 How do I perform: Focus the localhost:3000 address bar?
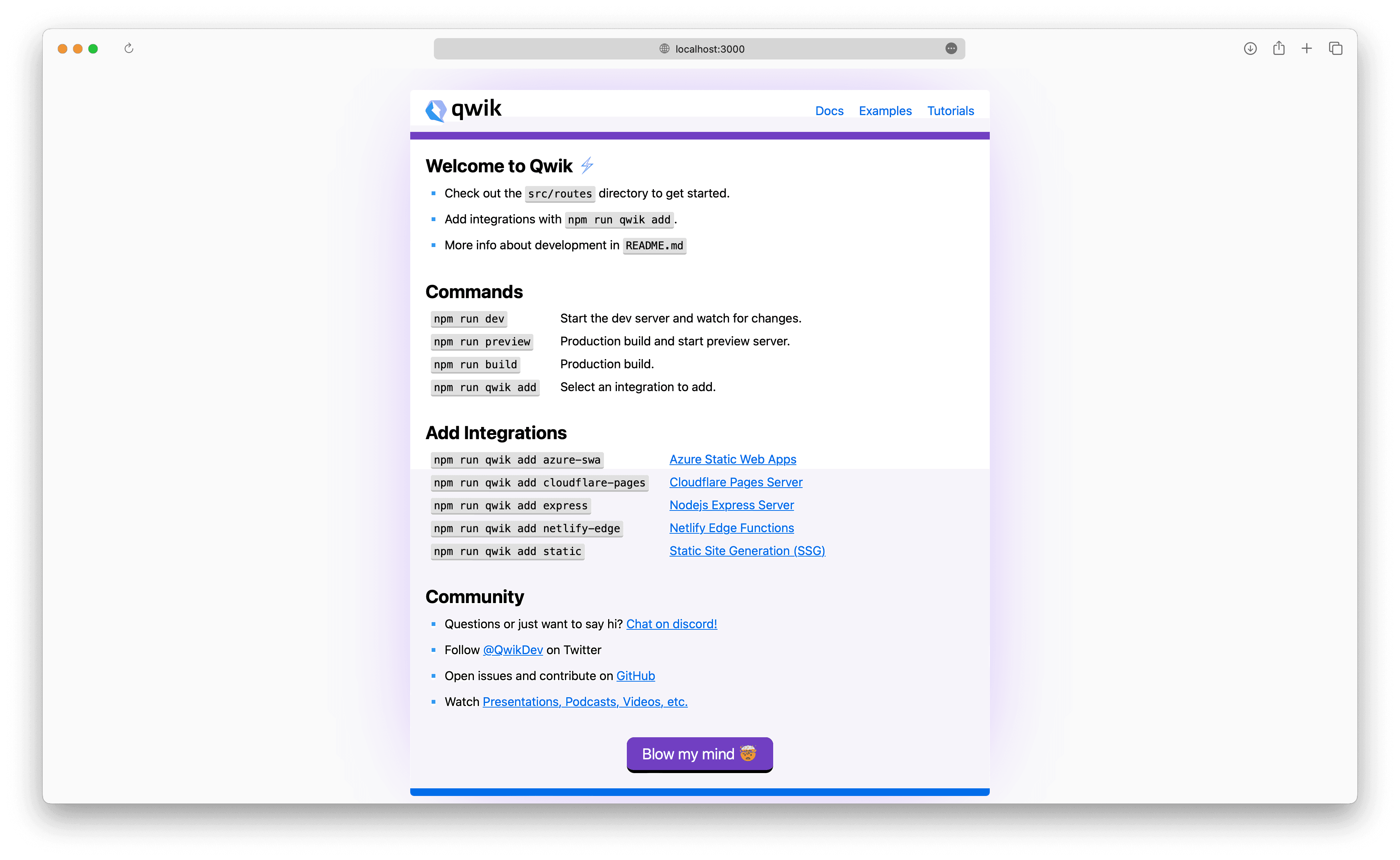[699, 48]
